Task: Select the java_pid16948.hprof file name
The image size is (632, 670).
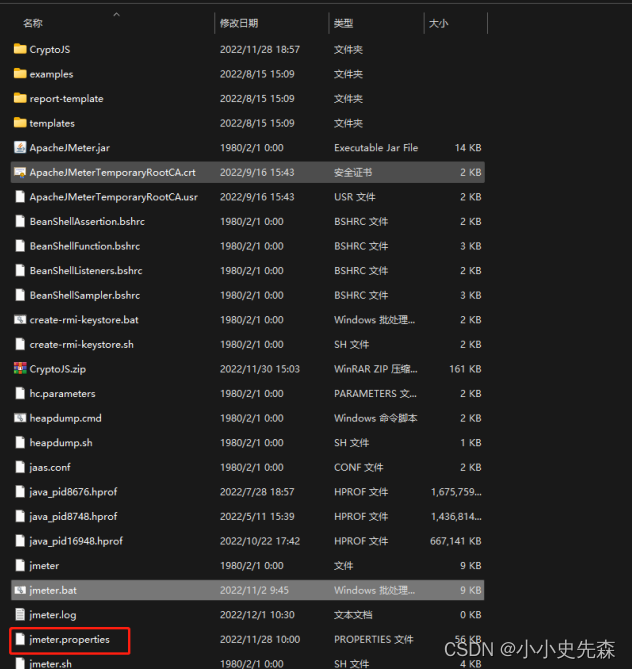Action: (76, 541)
